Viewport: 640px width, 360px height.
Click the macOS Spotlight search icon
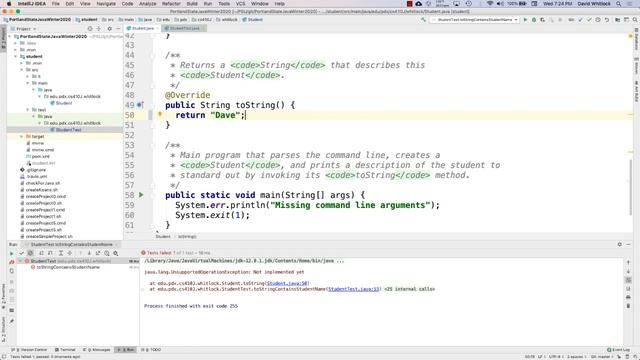click(x=619, y=4)
